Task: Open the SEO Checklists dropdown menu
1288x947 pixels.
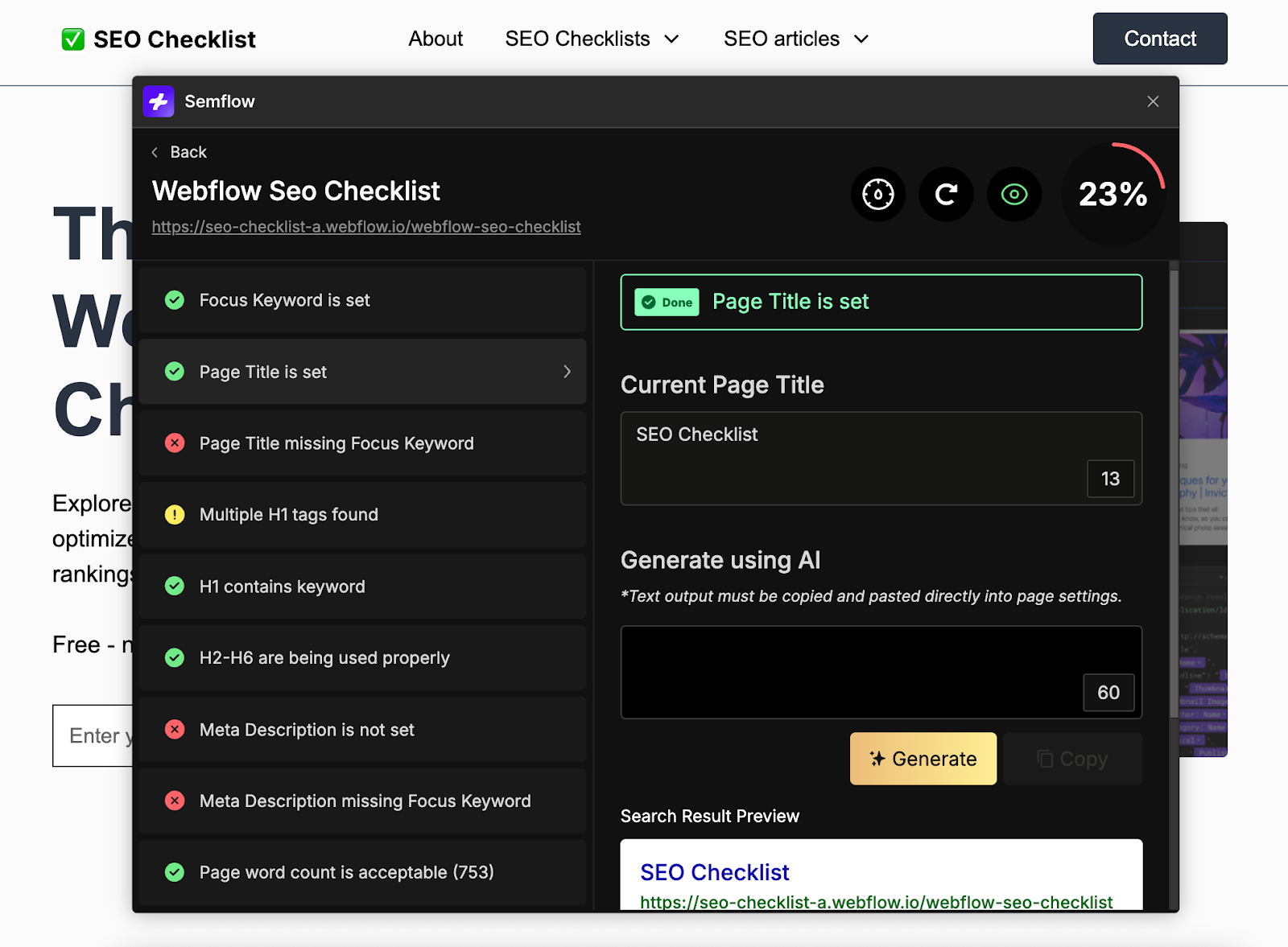Action: point(592,39)
